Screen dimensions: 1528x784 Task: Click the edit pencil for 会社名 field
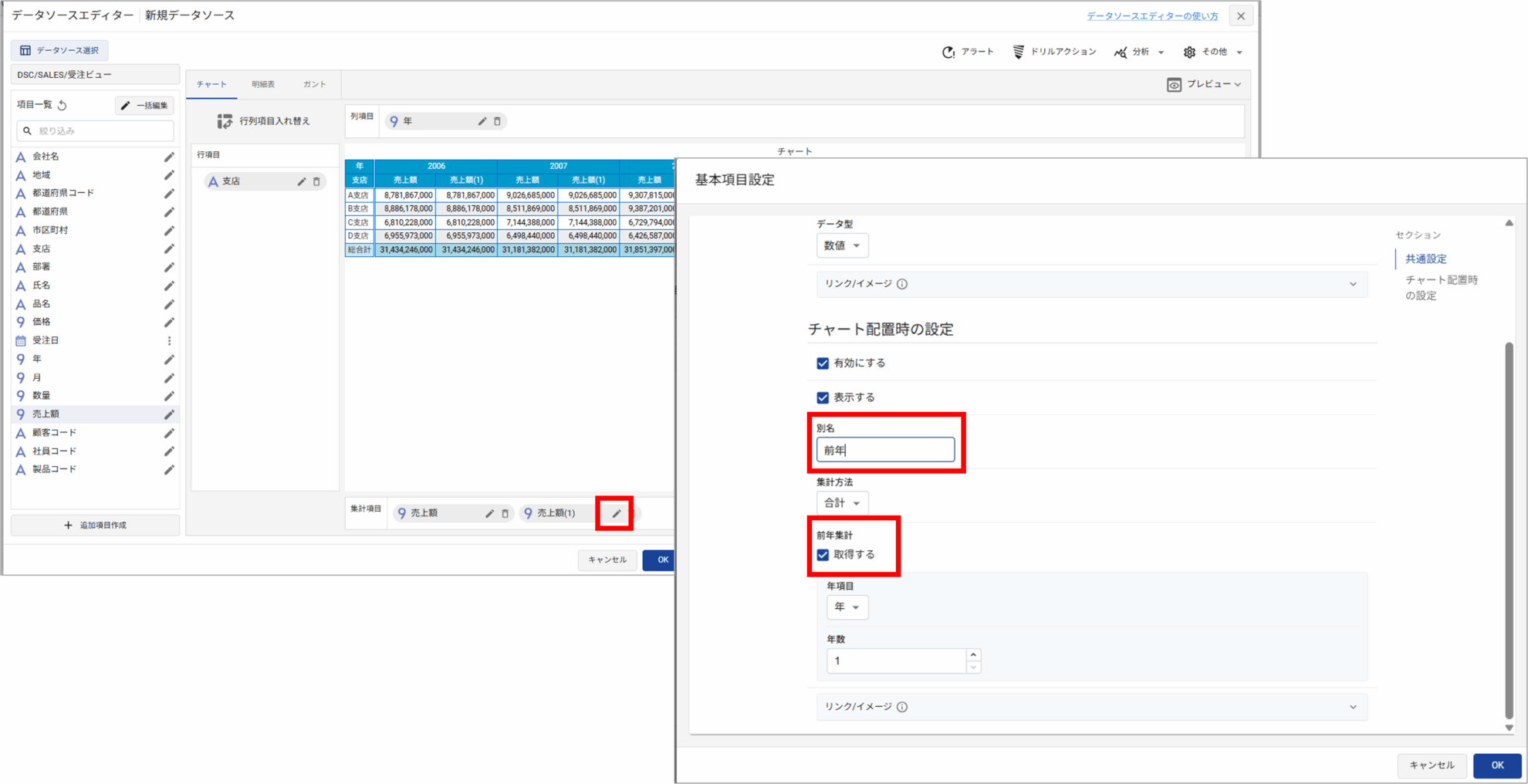(169, 157)
